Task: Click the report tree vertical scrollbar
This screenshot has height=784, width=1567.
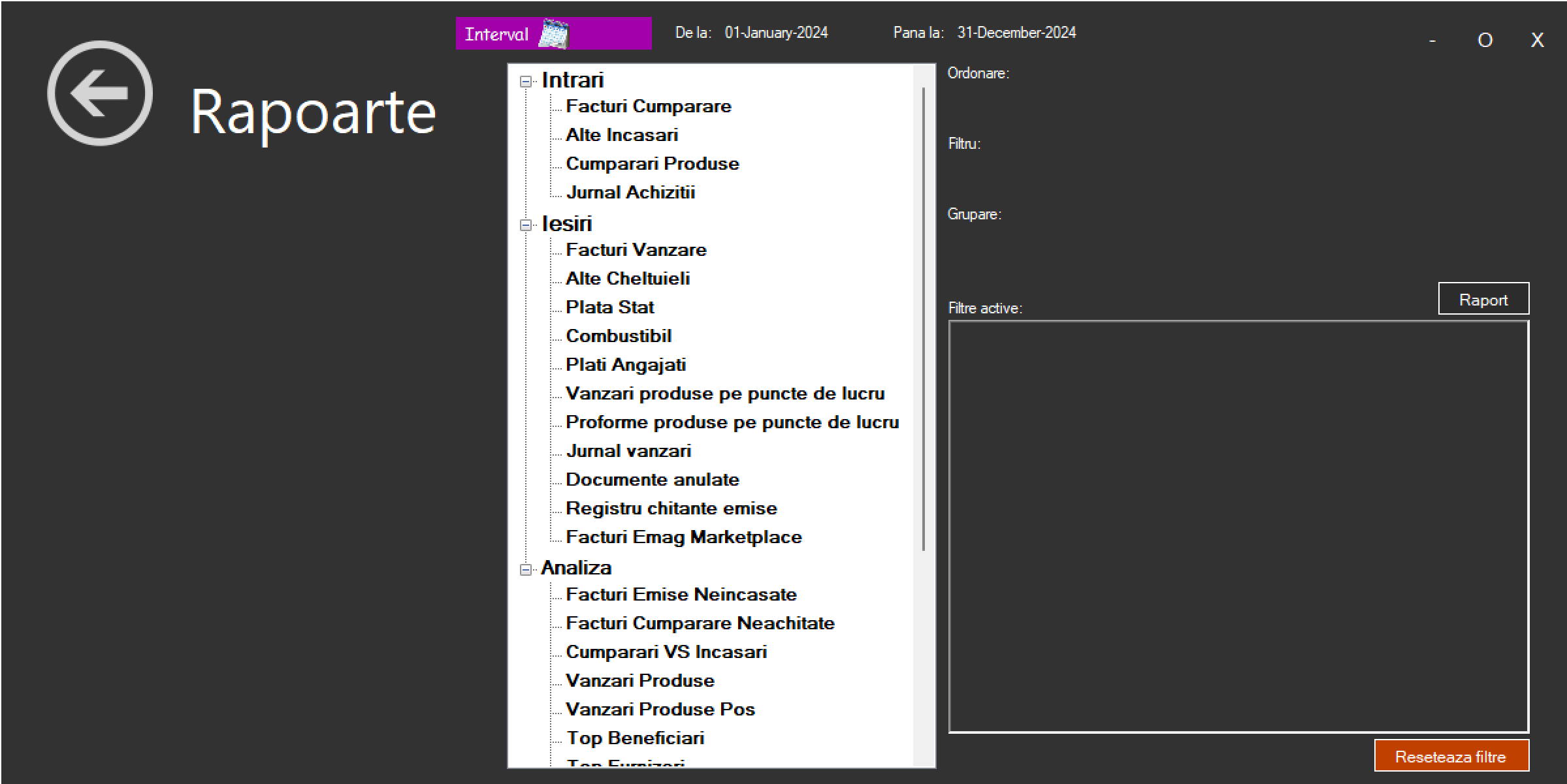Action: tap(924, 320)
